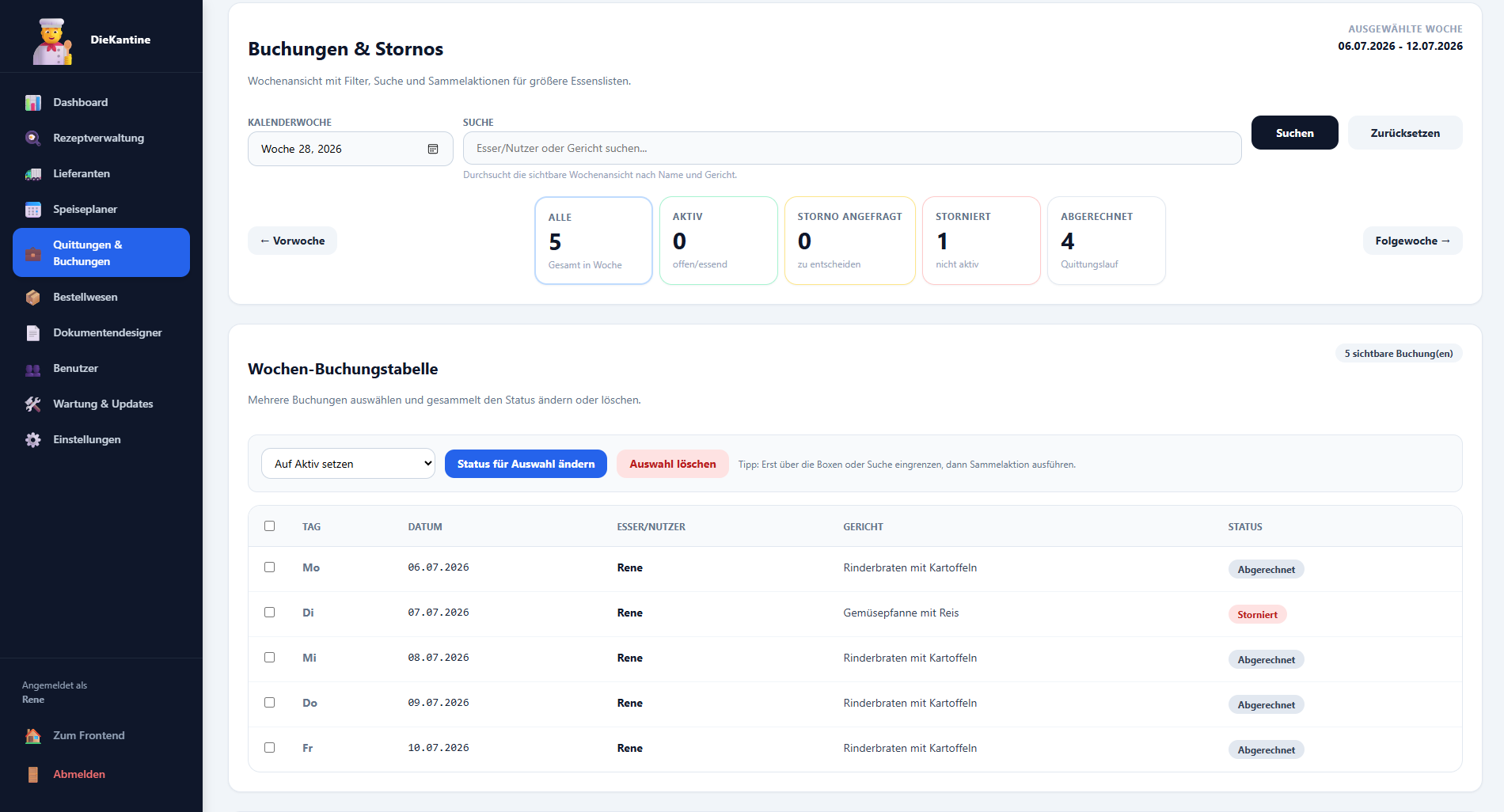Click the DieKantine chef logo

pos(52,41)
